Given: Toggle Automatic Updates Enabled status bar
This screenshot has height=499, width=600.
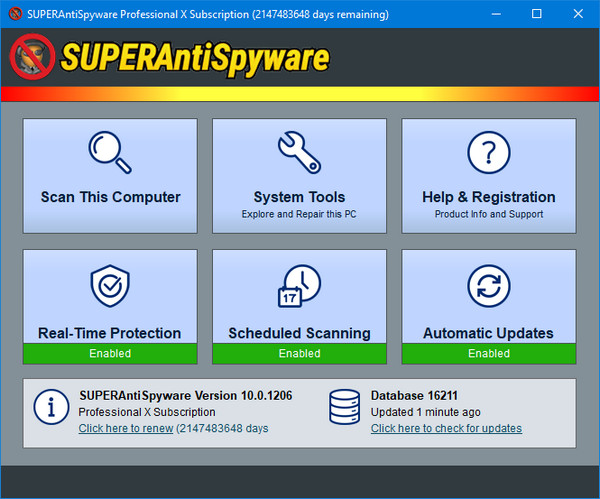Looking at the screenshot, I should pos(489,353).
